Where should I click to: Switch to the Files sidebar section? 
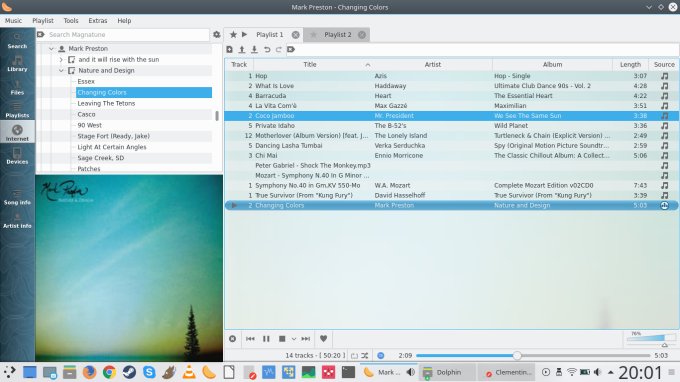pyautogui.click(x=17, y=87)
